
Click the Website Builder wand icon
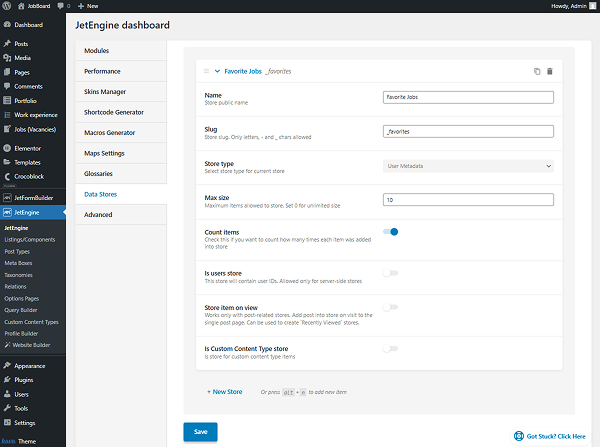point(7,345)
